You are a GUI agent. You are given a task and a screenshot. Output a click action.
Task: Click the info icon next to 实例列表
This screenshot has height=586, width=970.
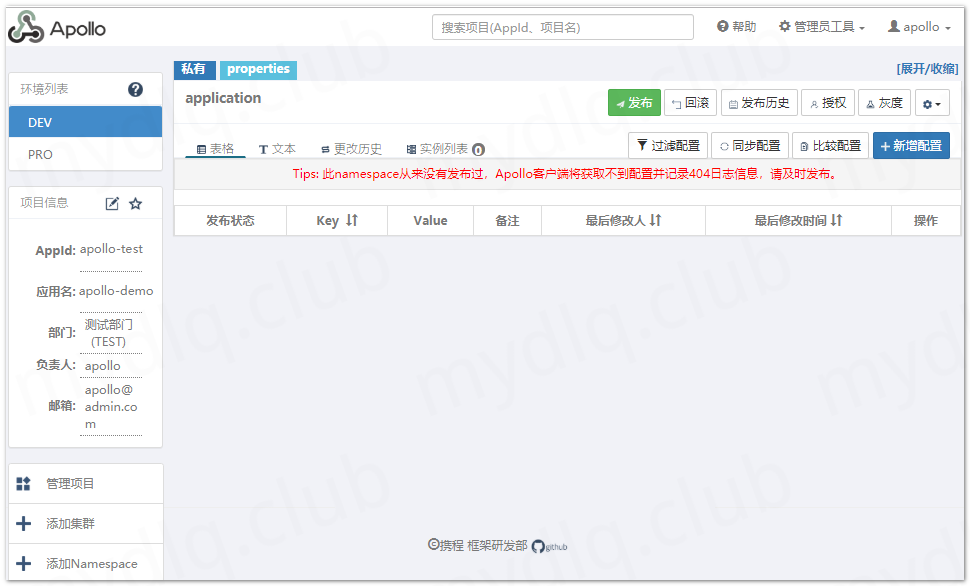477,148
